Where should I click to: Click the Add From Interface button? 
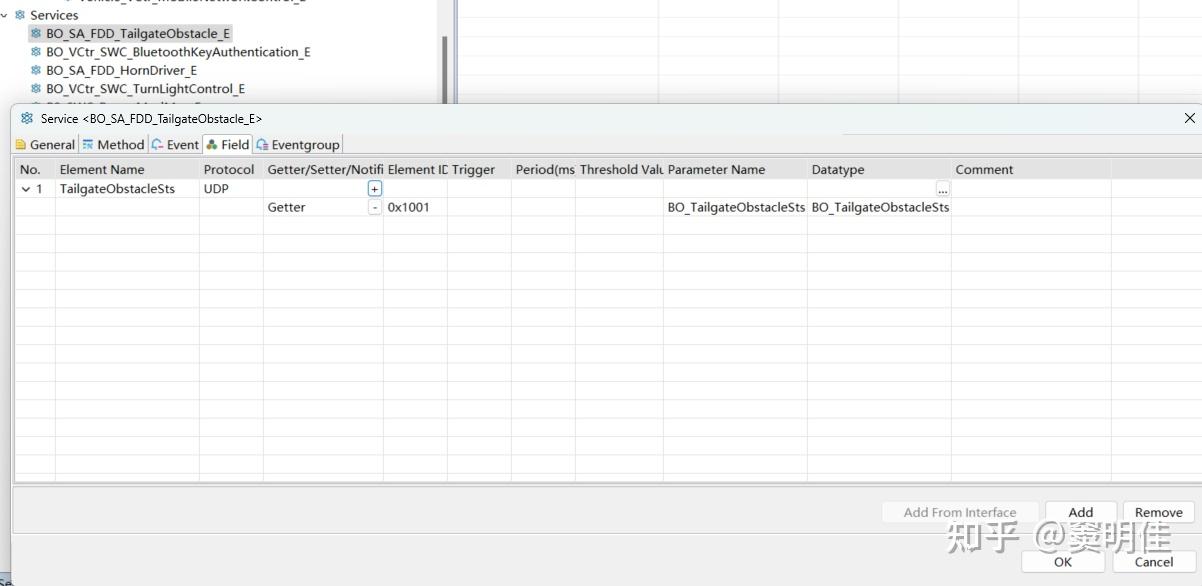tap(959, 512)
